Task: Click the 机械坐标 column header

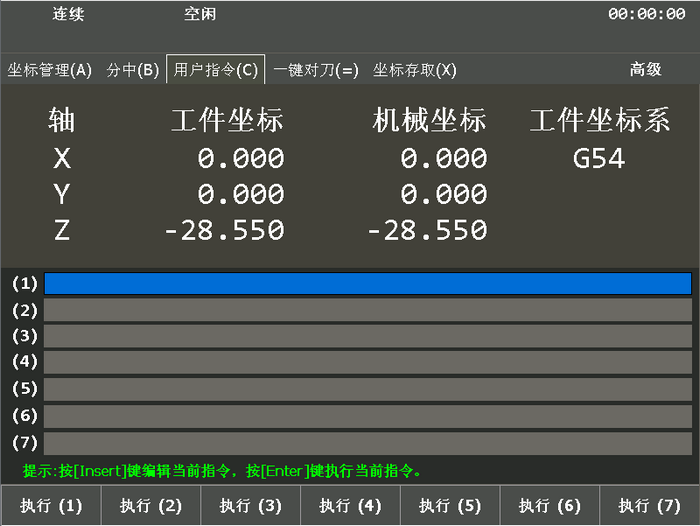Action: [429, 120]
